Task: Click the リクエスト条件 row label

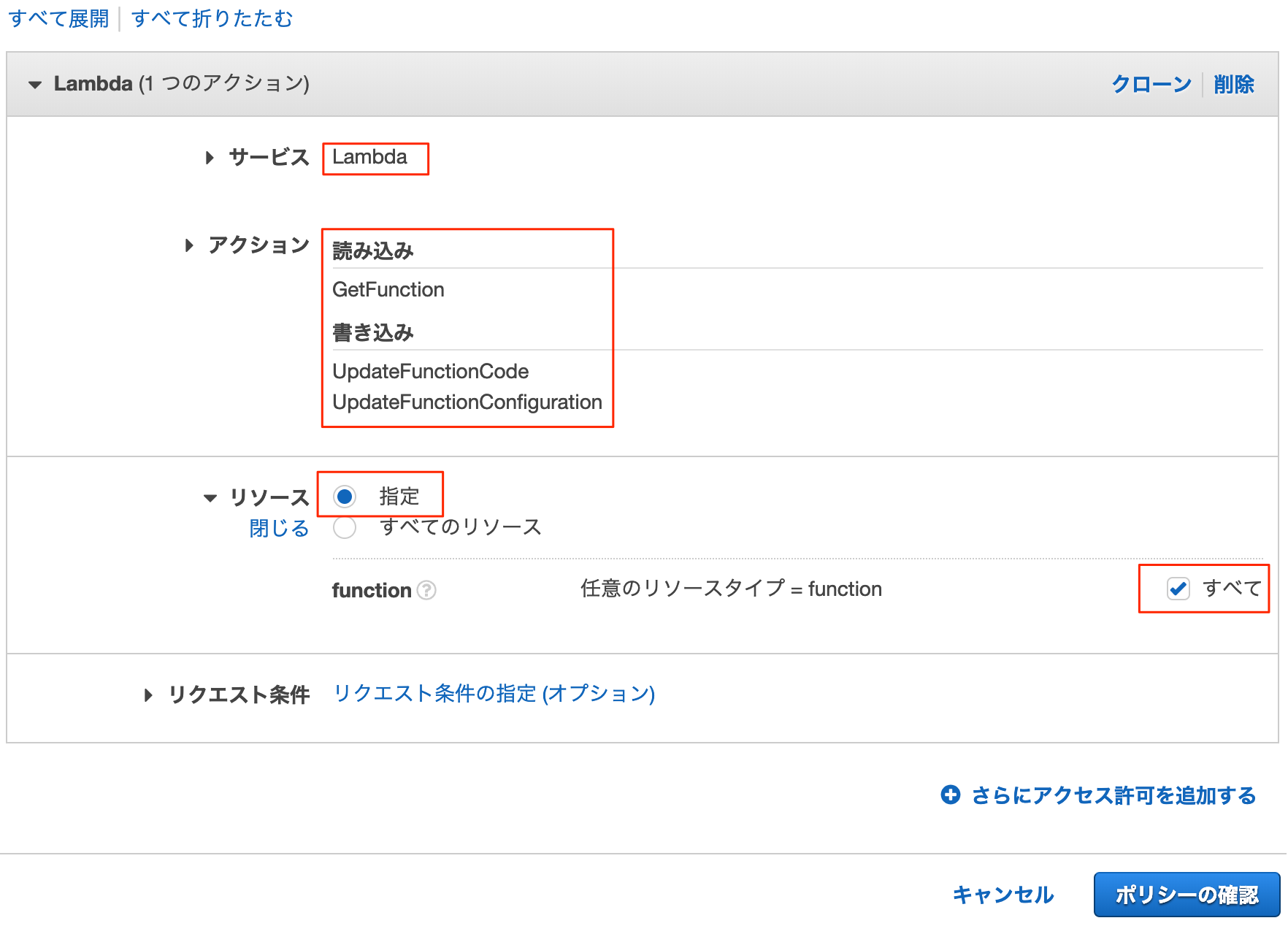Action: [x=239, y=694]
